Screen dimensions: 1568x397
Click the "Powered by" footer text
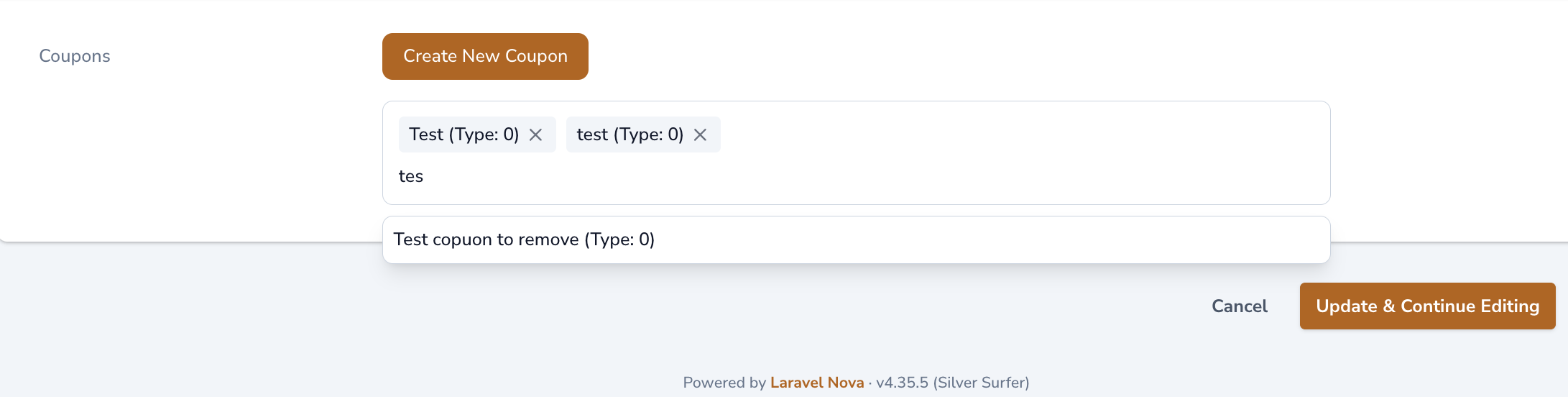pos(724,383)
